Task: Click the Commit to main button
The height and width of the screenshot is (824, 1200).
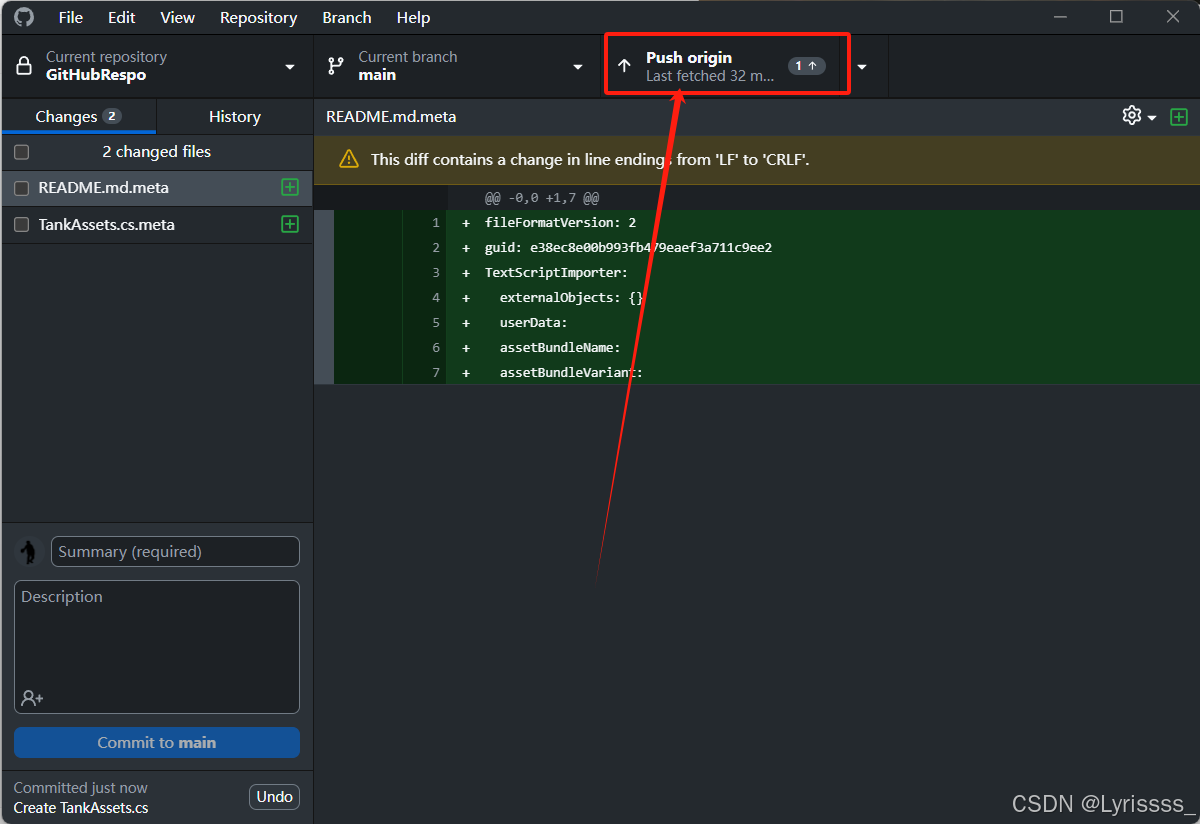Action: (157, 743)
